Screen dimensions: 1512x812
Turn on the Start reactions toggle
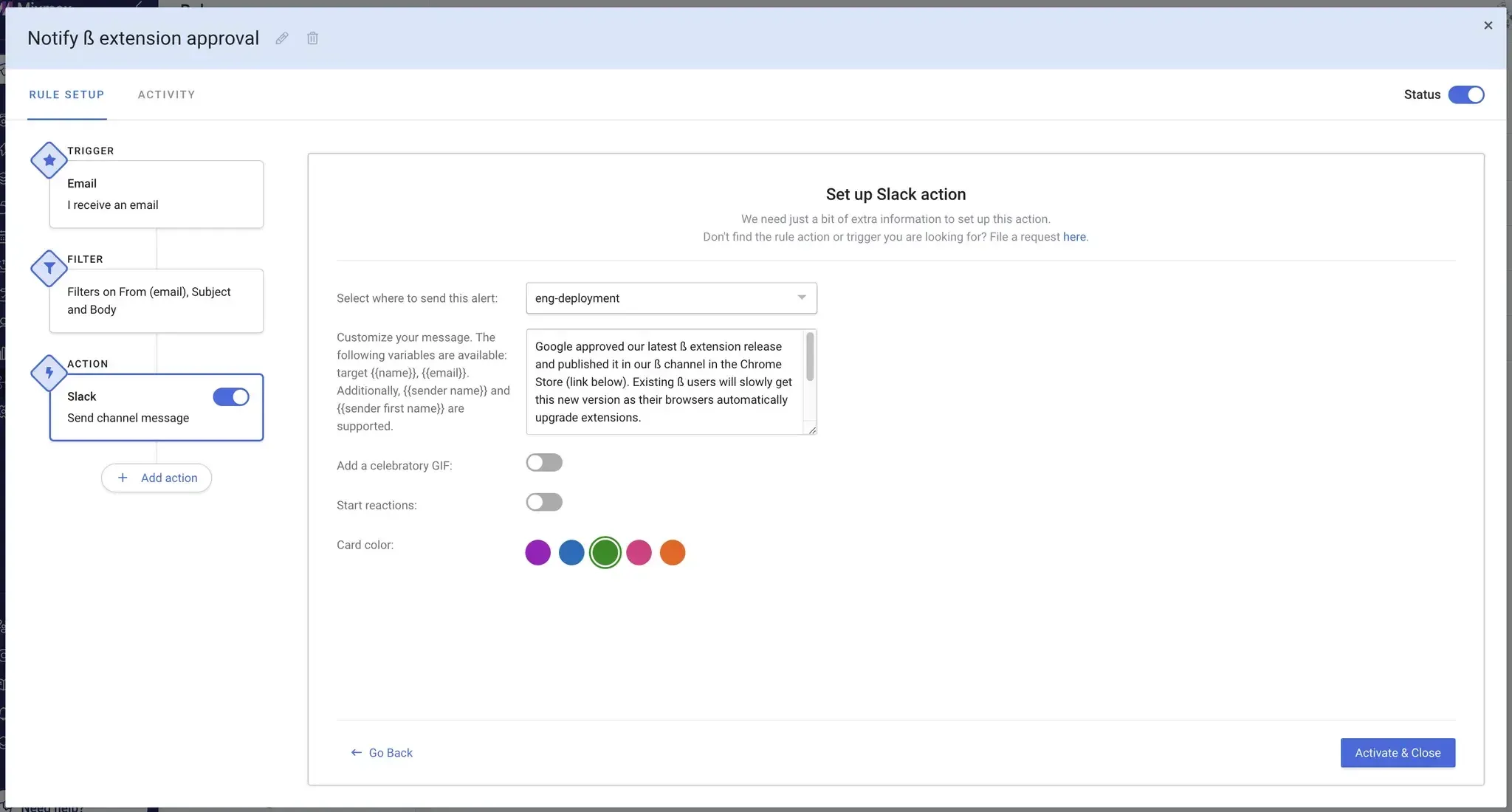[544, 503]
